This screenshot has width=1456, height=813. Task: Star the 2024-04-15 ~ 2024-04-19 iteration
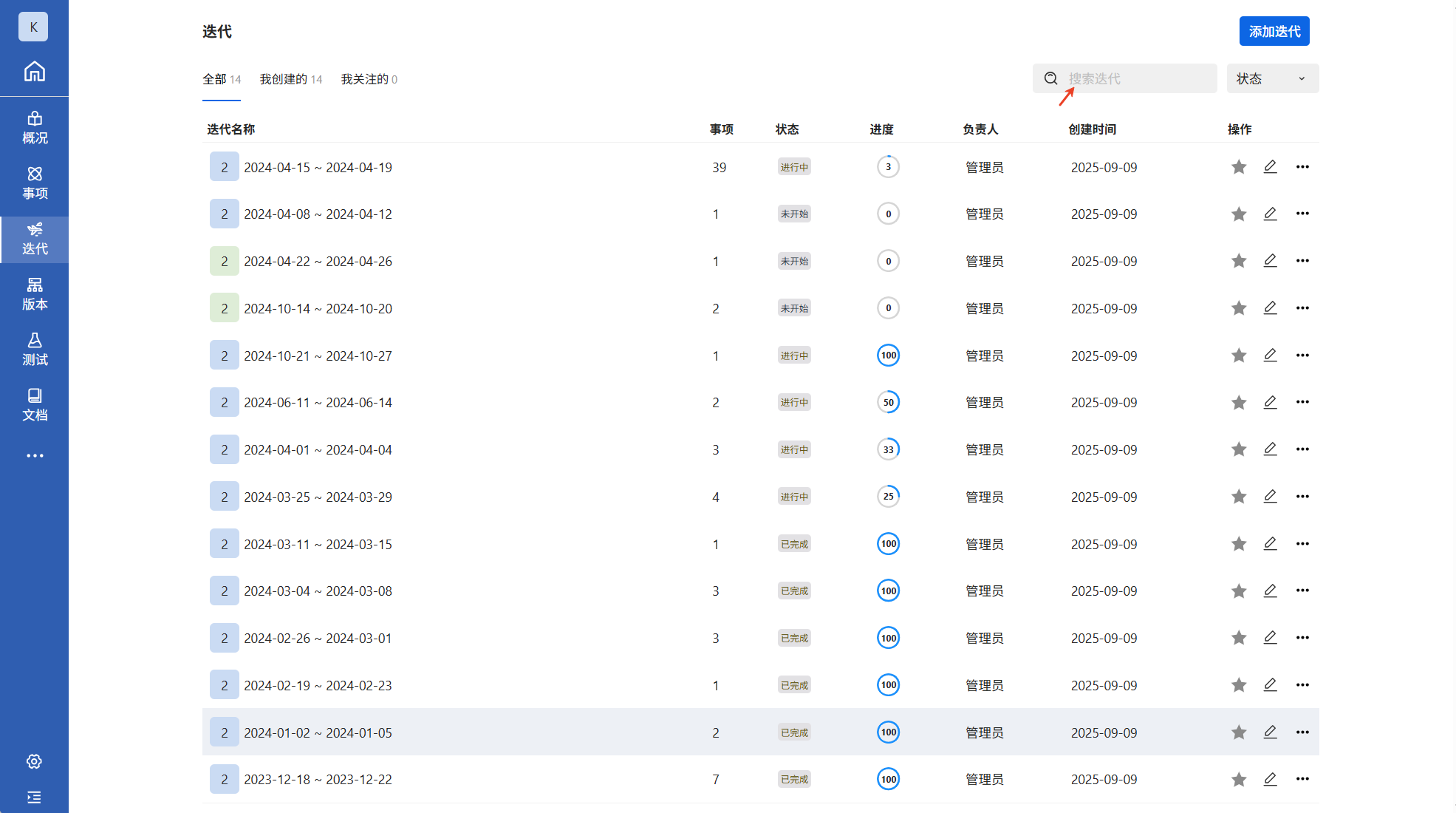pyautogui.click(x=1239, y=167)
